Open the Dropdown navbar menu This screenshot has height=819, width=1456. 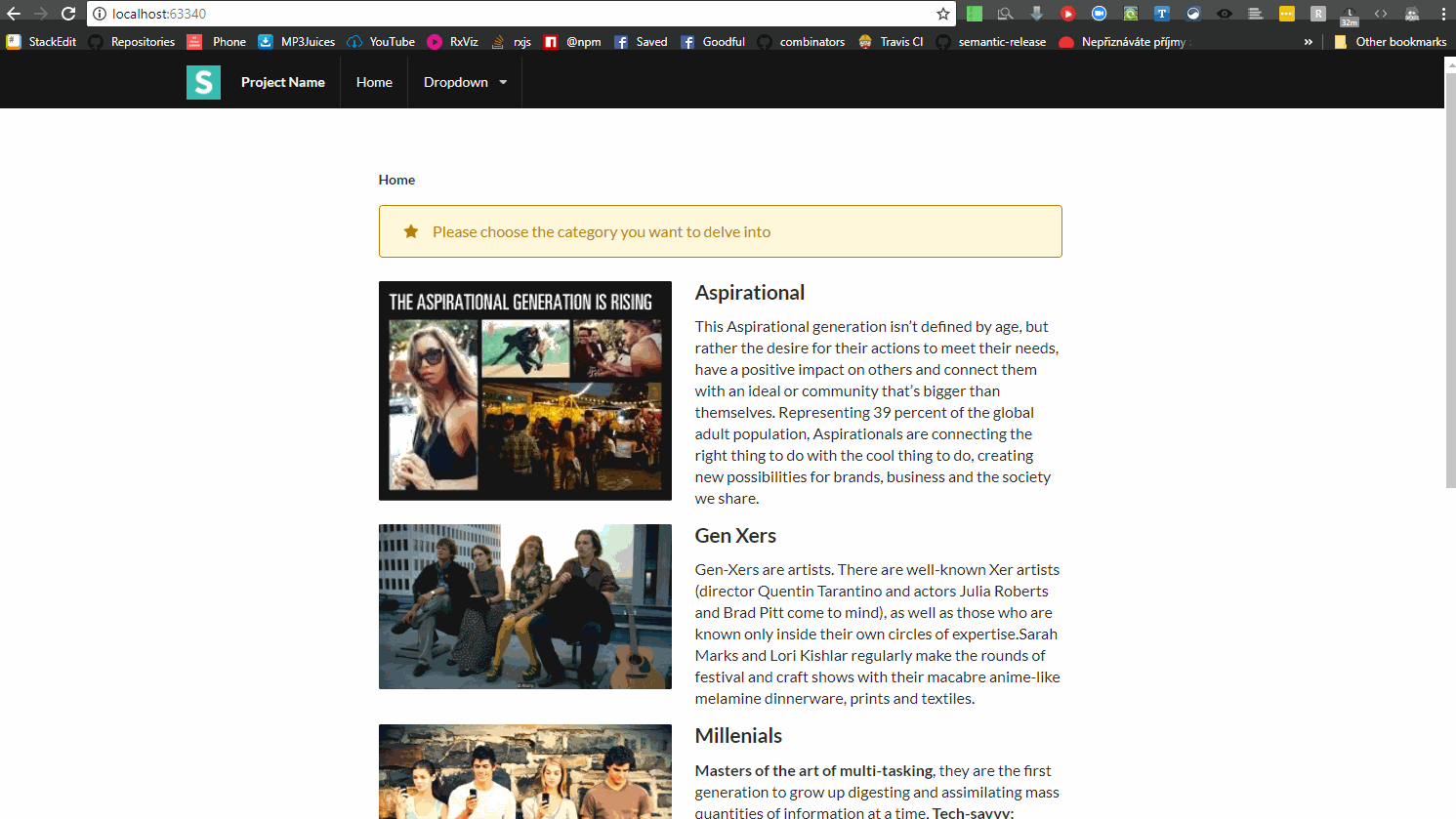465,82
